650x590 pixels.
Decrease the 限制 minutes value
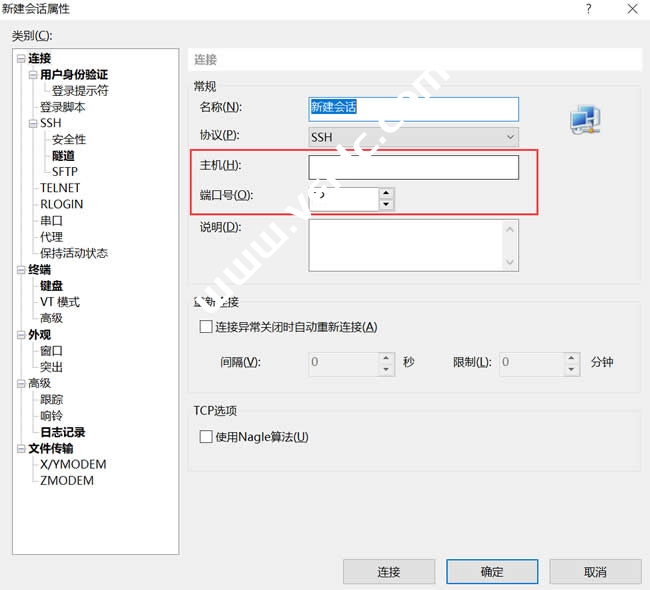[x=572, y=369]
